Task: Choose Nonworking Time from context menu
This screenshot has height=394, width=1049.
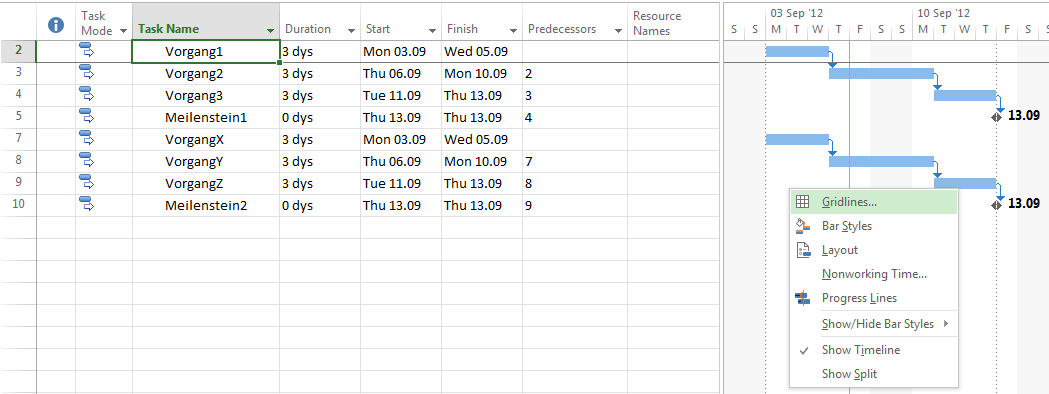Action: point(874,274)
